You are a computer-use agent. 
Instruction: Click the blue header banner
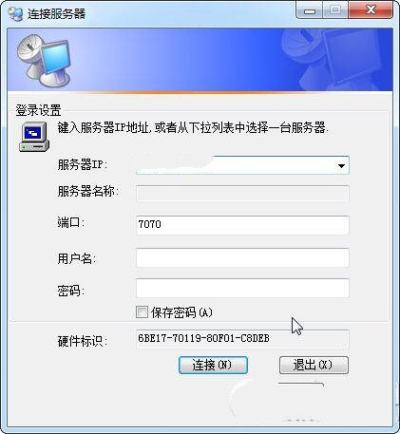point(200,60)
